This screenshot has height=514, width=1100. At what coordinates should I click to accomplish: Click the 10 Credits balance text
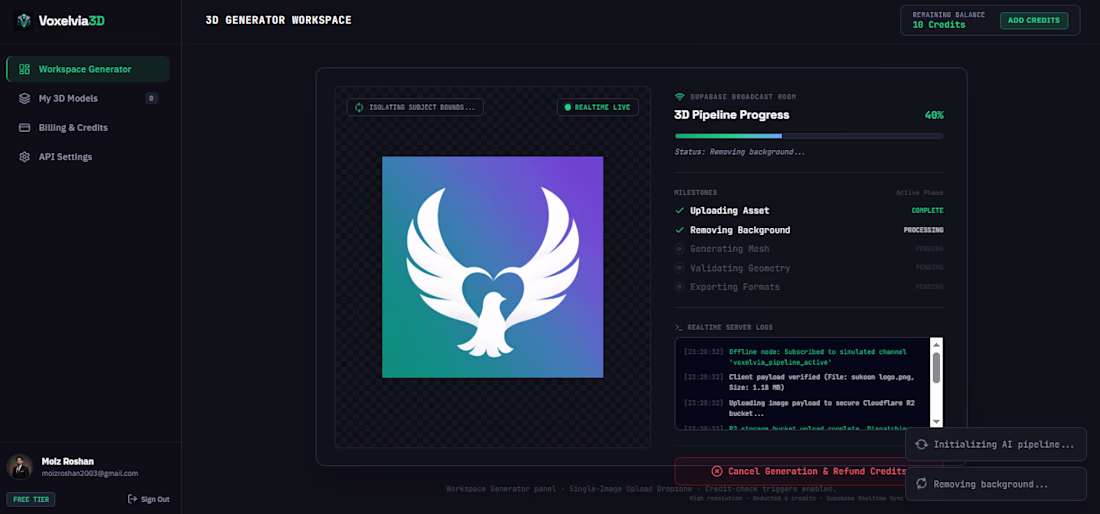click(x=939, y=25)
